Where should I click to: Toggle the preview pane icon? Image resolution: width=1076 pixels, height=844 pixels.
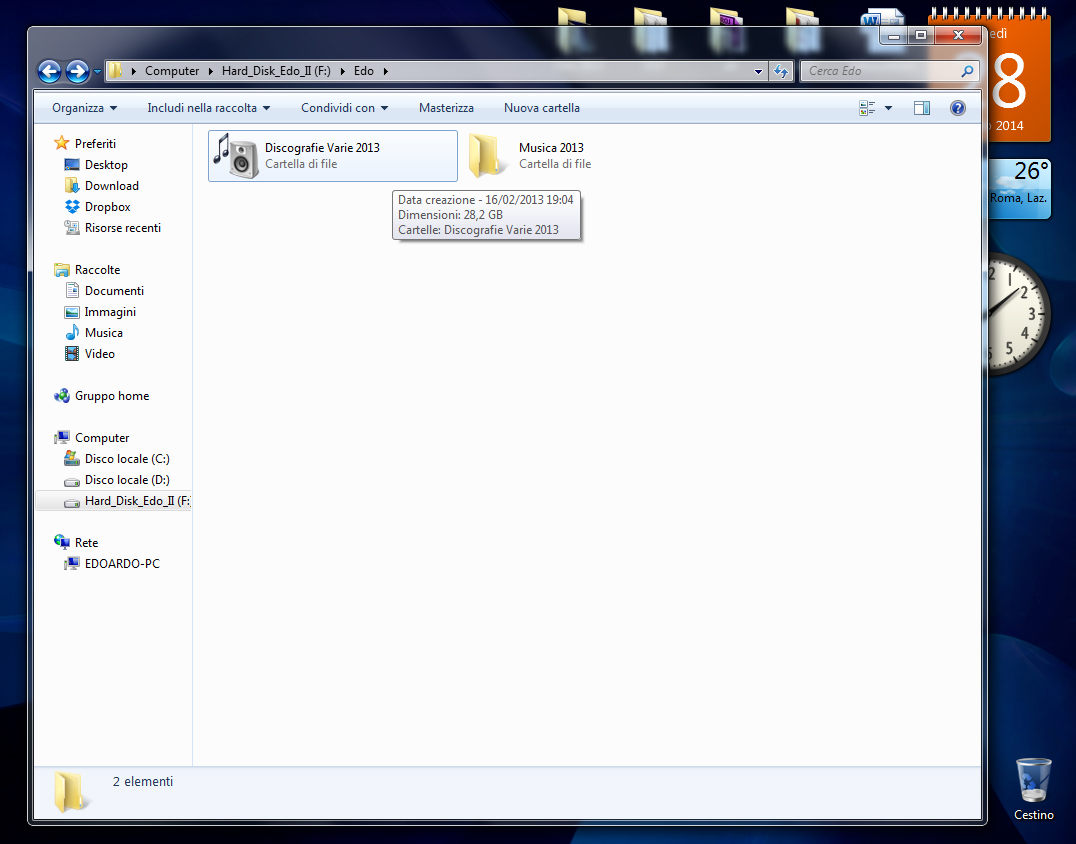(922, 108)
